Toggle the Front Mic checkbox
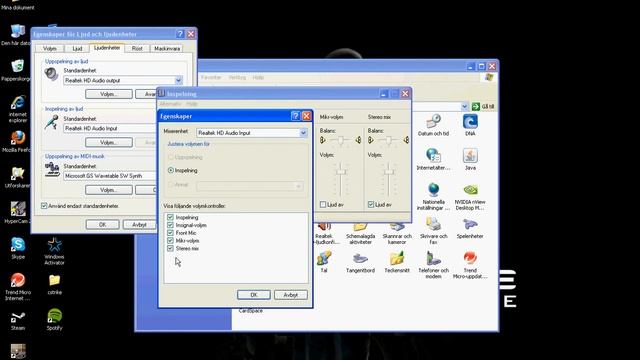 click(x=170, y=233)
